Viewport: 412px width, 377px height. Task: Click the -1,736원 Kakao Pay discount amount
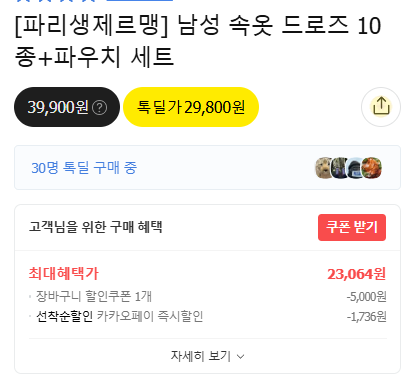366,317
